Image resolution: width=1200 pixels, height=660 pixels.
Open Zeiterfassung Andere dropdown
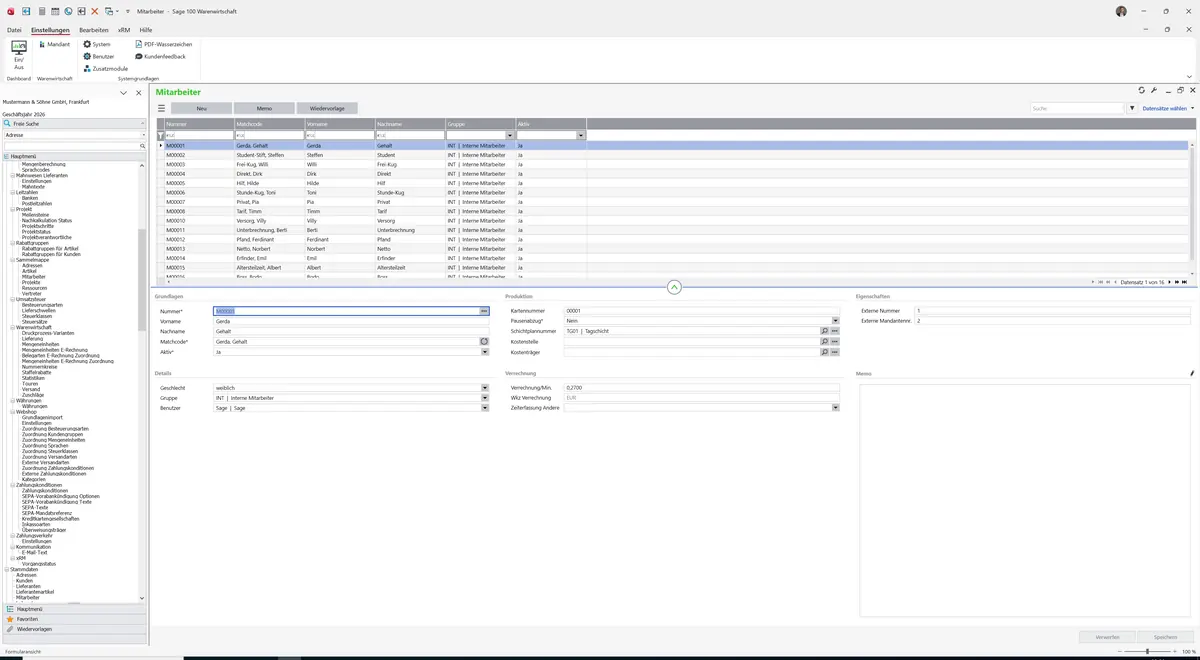point(835,408)
